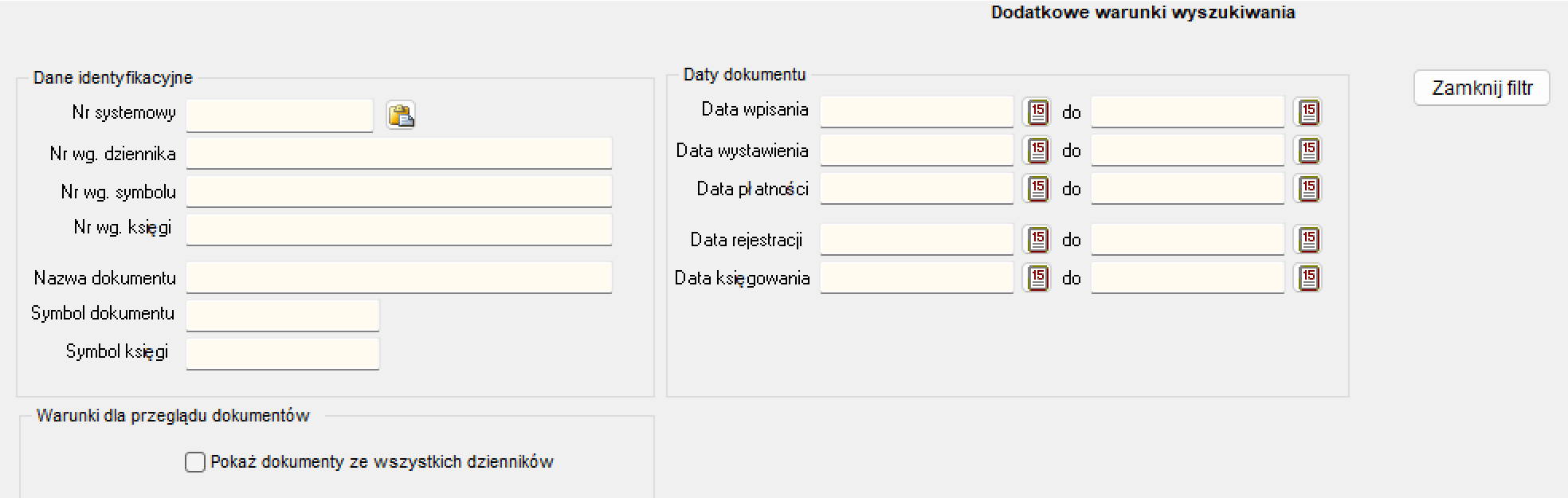The height and width of the screenshot is (498, 1568).
Task: Open calendar for Data wpisania start date
Action: click(1037, 112)
